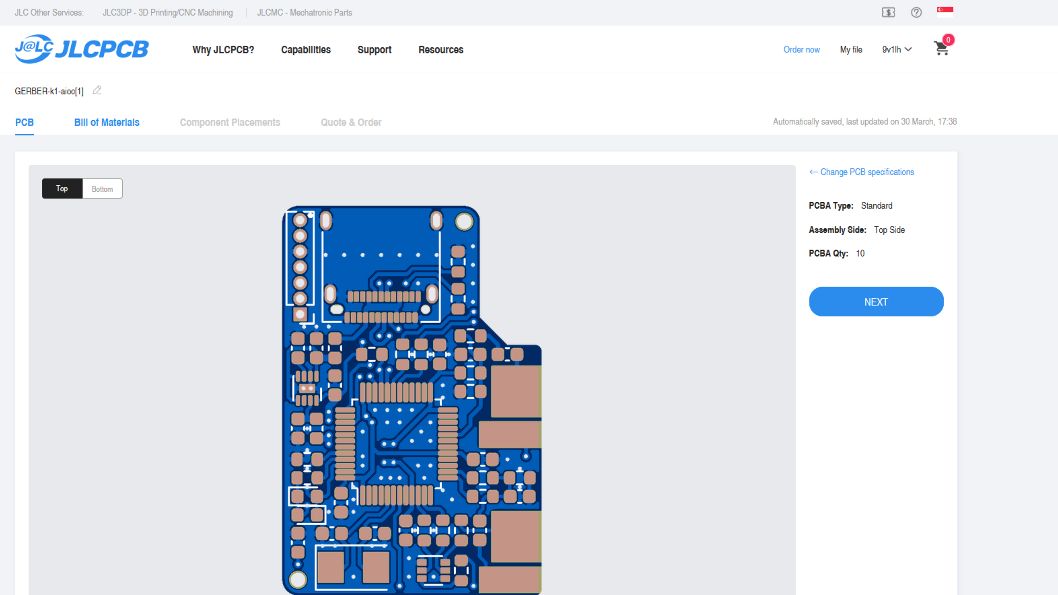Open the Support menu

(x=374, y=49)
